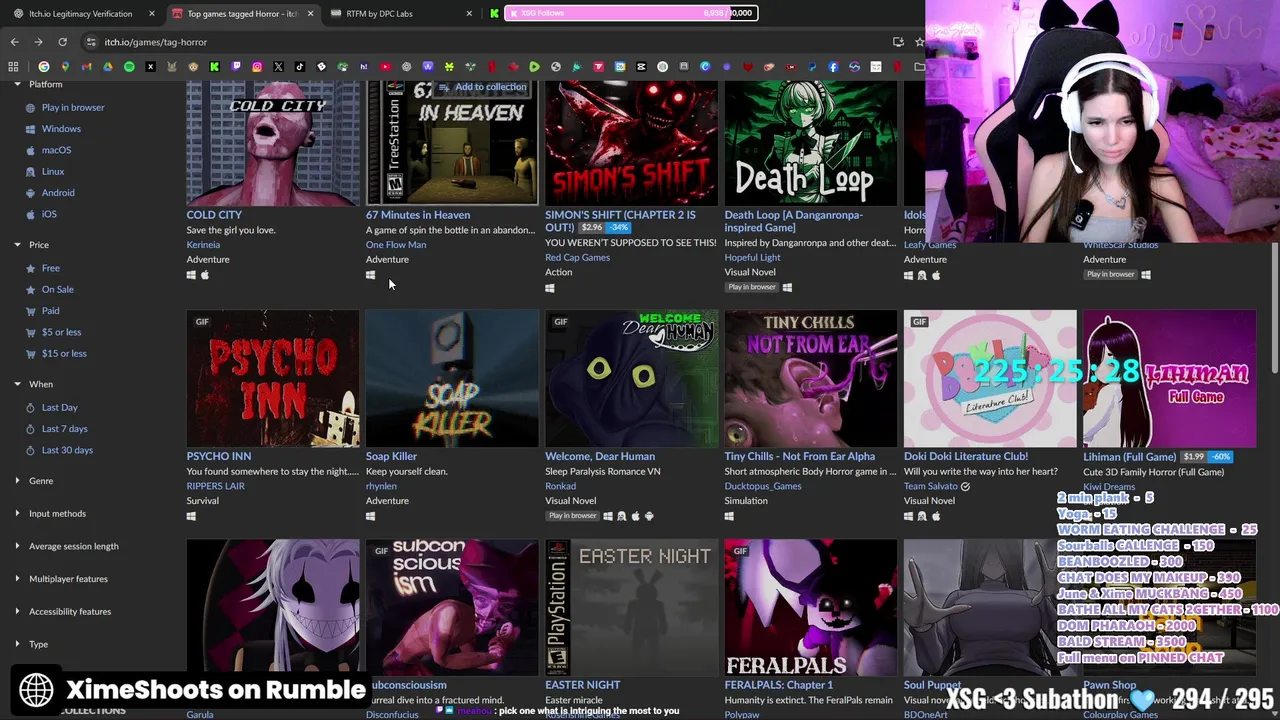
Task: Expand the Input methods filter
Action: pos(49,514)
